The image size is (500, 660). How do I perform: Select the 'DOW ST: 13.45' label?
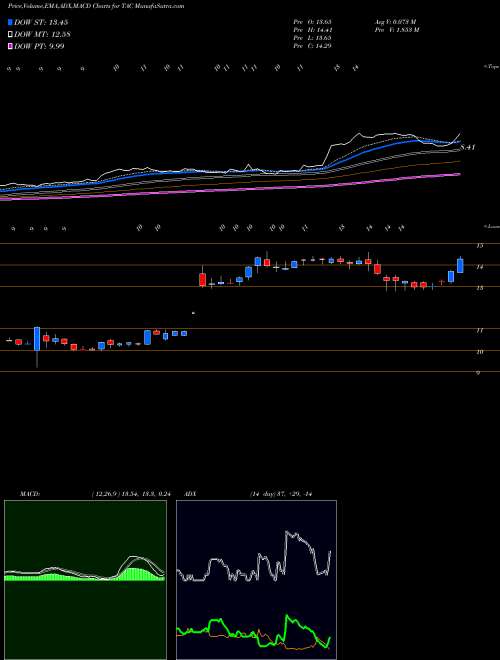coord(41,22)
